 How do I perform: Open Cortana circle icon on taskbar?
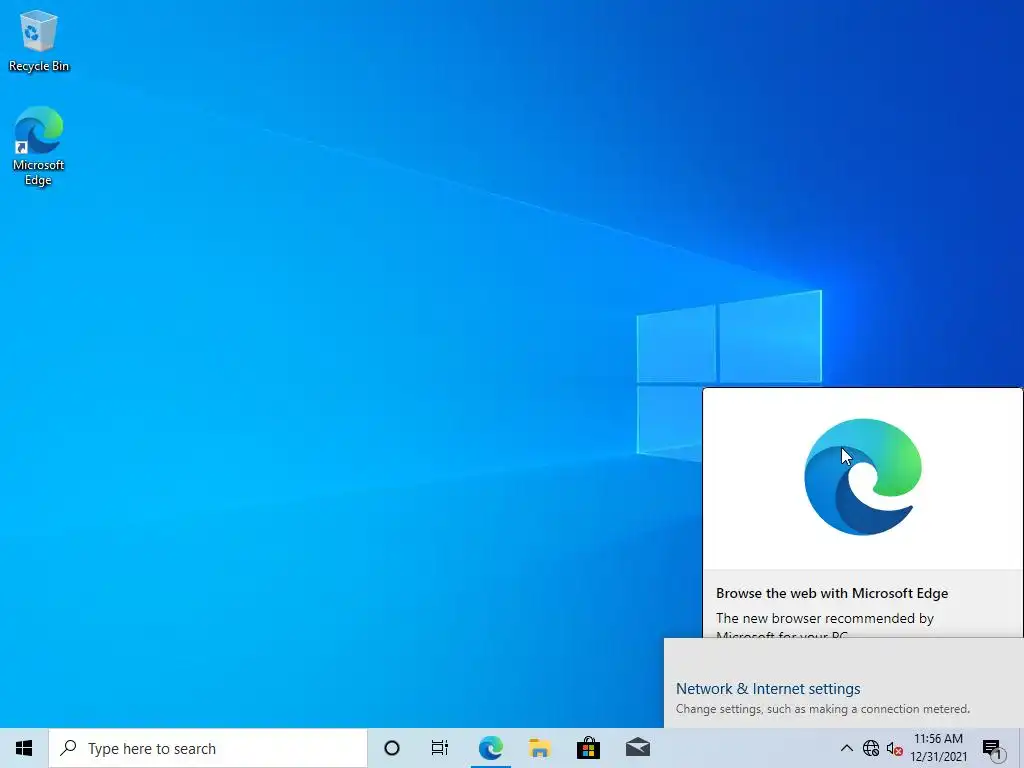click(x=392, y=748)
